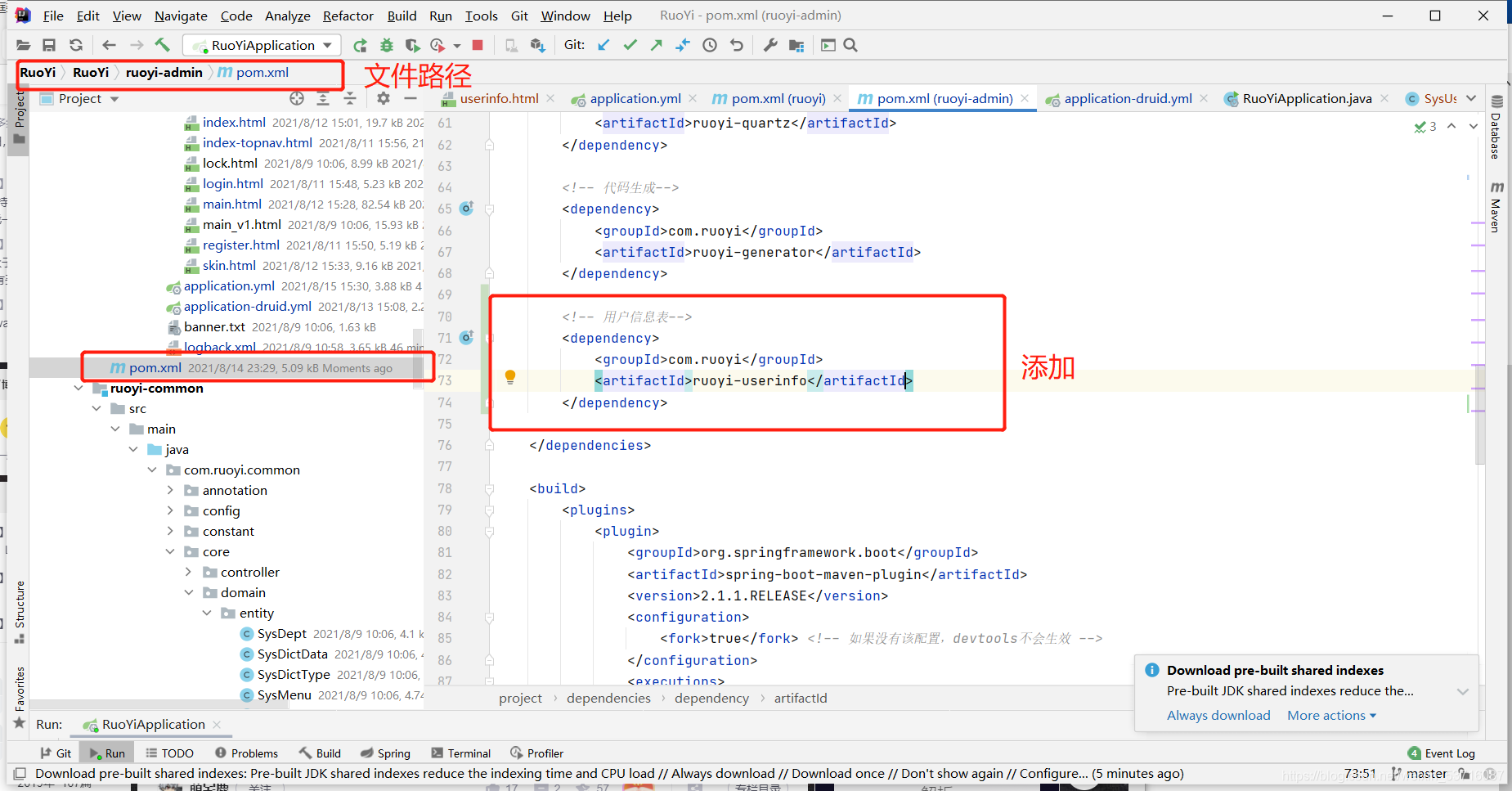The width and height of the screenshot is (1512, 791).
Task: Close the userinfo.html editor tab
Action: click(551, 98)
